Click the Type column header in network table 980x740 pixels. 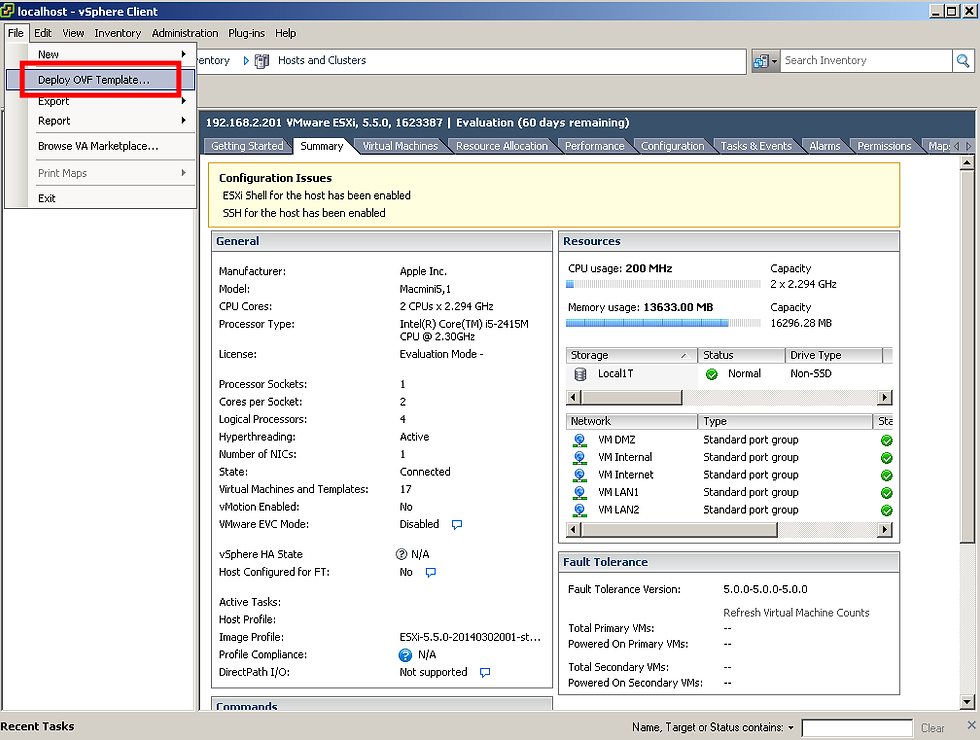[785, 421]
